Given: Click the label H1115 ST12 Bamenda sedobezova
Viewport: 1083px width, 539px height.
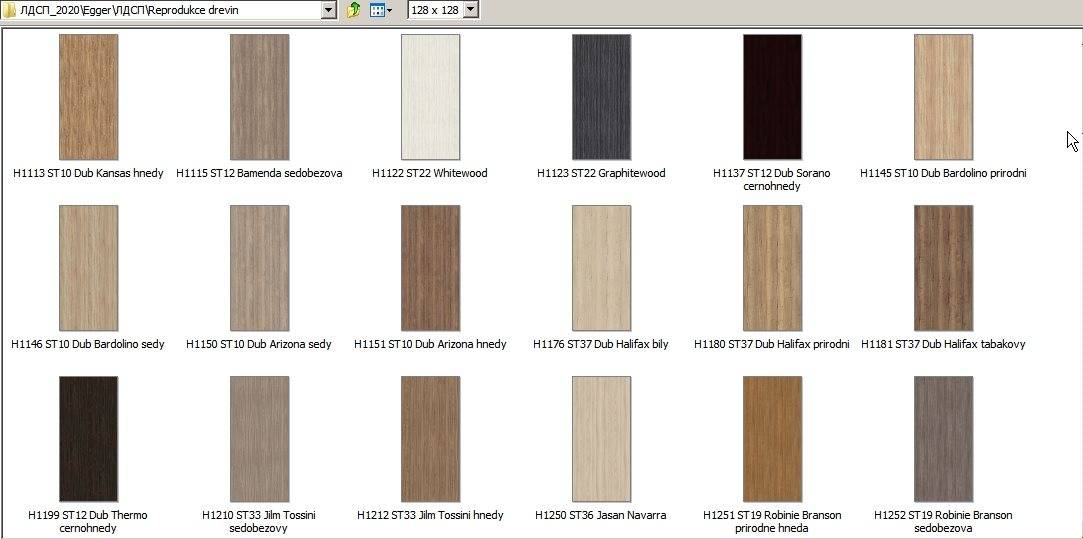Looking at the screenshot, I should click(x=260, y=173).
